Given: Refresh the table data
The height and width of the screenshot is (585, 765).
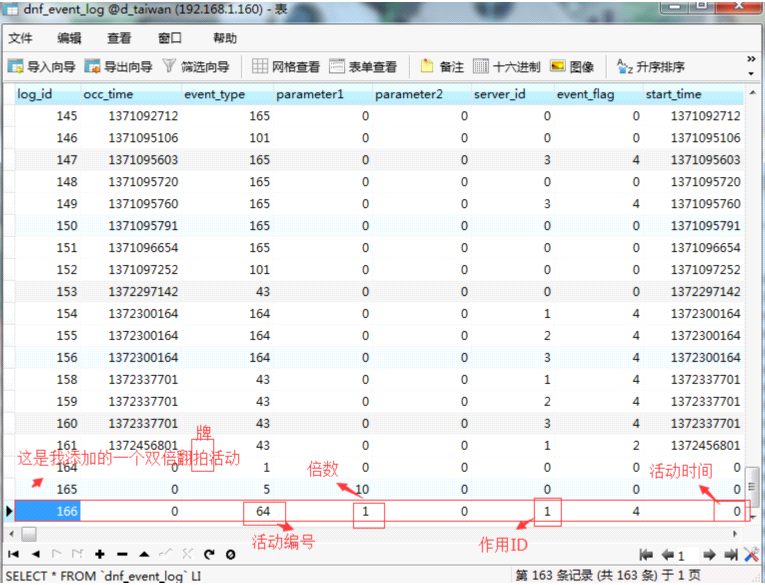Looking at the screenshot, I should [x=209, y=554].
